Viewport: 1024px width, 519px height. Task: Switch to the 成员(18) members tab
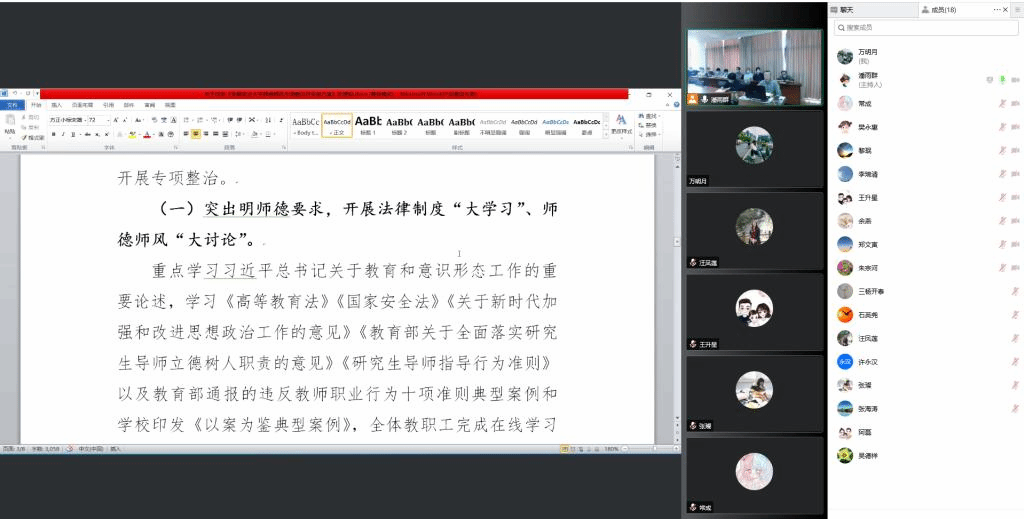pos(940,9)
